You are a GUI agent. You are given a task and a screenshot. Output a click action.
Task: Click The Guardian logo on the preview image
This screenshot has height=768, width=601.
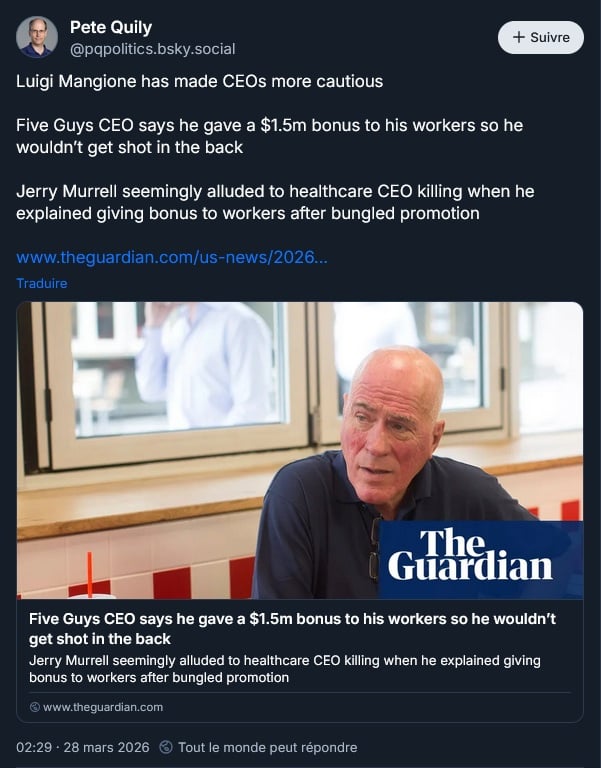470,555
